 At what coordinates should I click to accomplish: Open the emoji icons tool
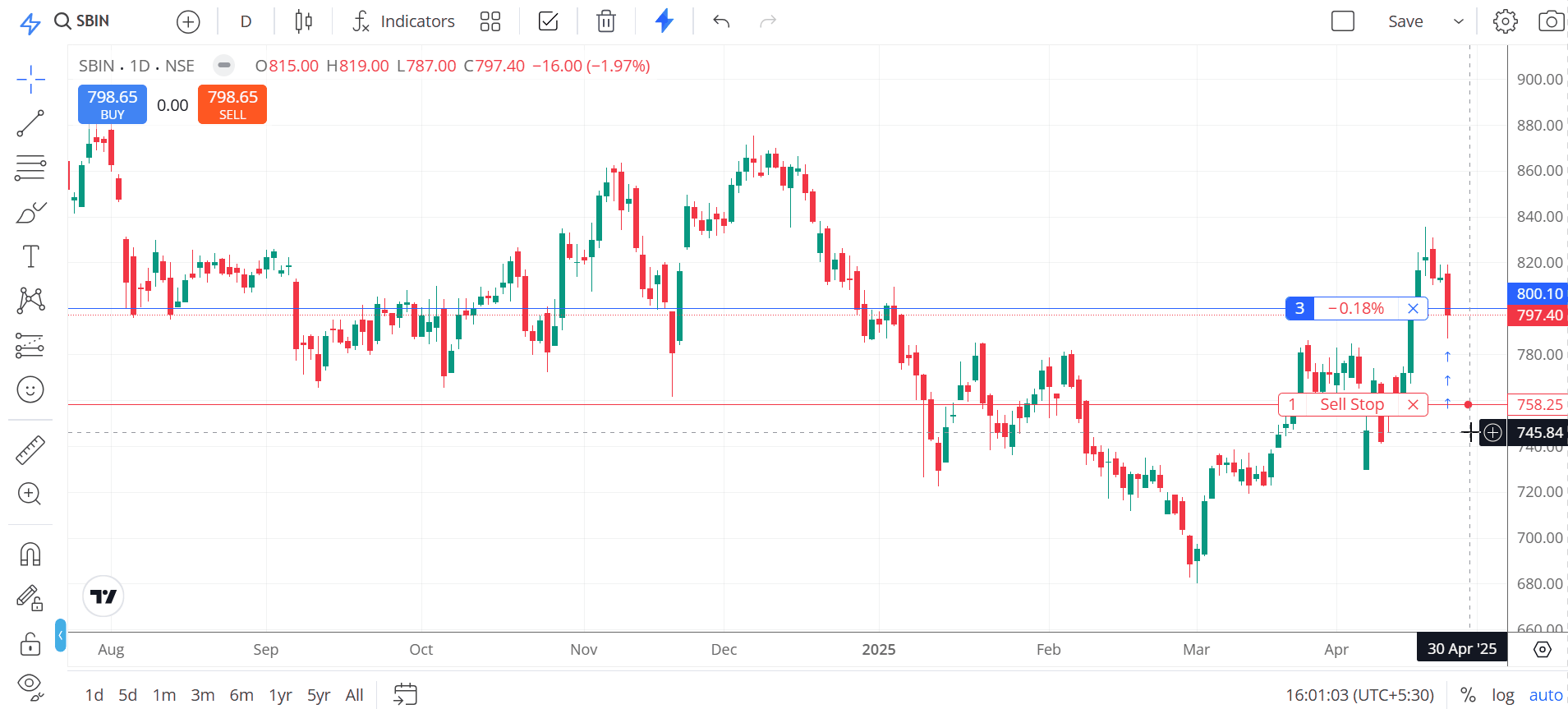(30, 389)
